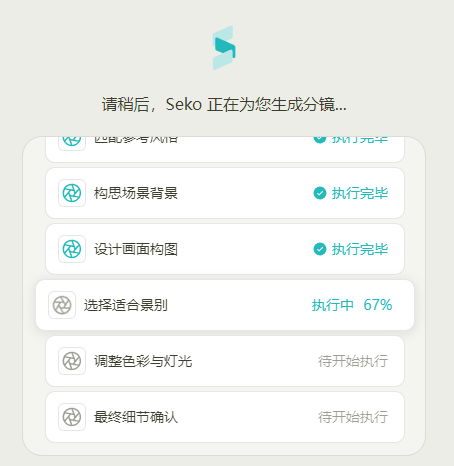Click gray aperture icon beside 最终细节确认
Image resolution: width=454 pixels, height=466 pixels.
(72, 417)
